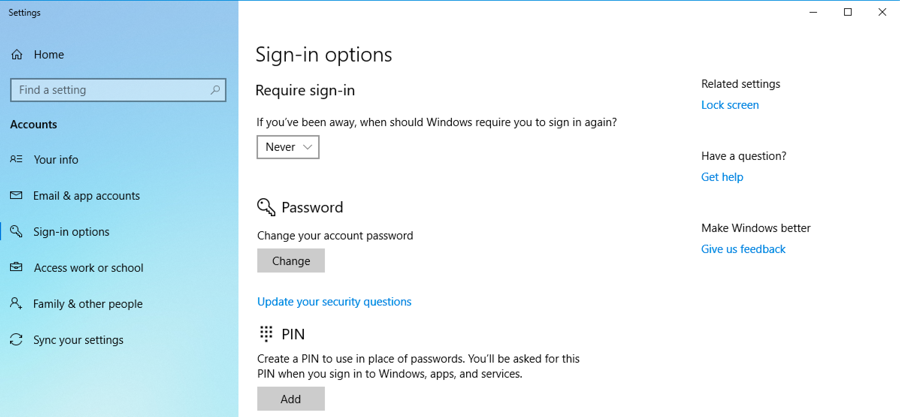Image resolution: width=900 pixels, height=417 pixels.
Task: Click the Email & app accounts envelope icon
Action: pos(16,196)
